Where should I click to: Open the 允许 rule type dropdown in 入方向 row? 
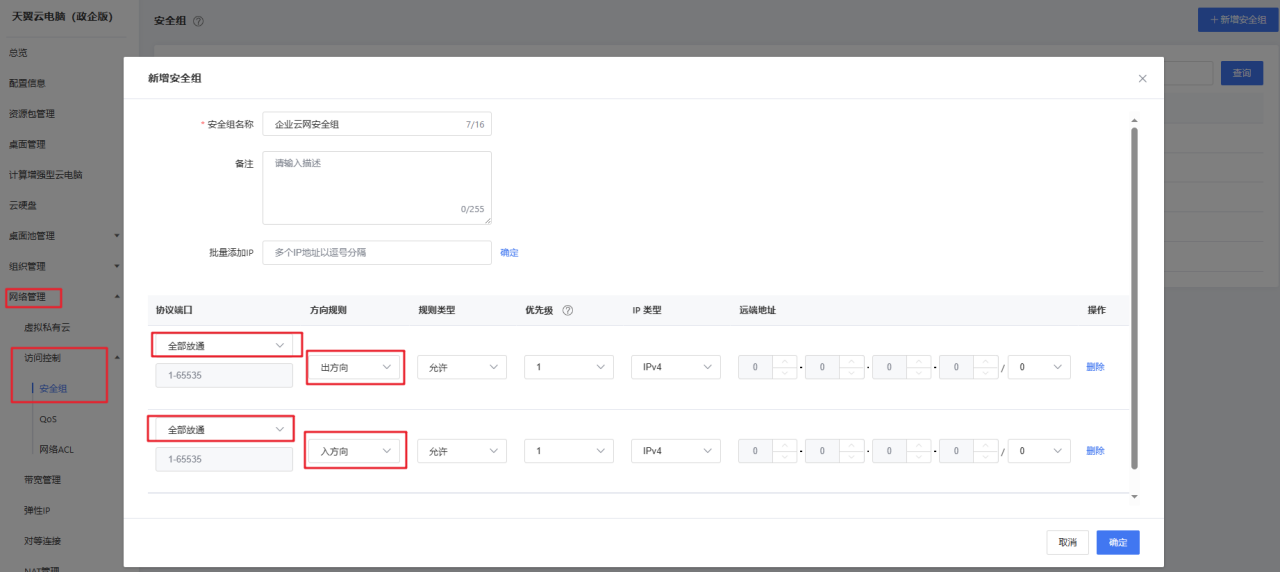(x=462, y=451)
